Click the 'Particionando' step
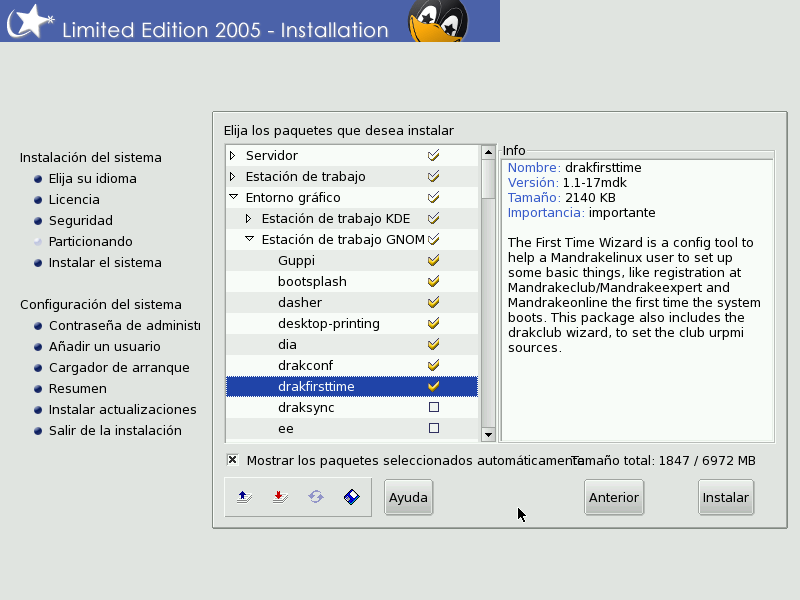This screenshot has width=800, height=600. tap(90, 241)
